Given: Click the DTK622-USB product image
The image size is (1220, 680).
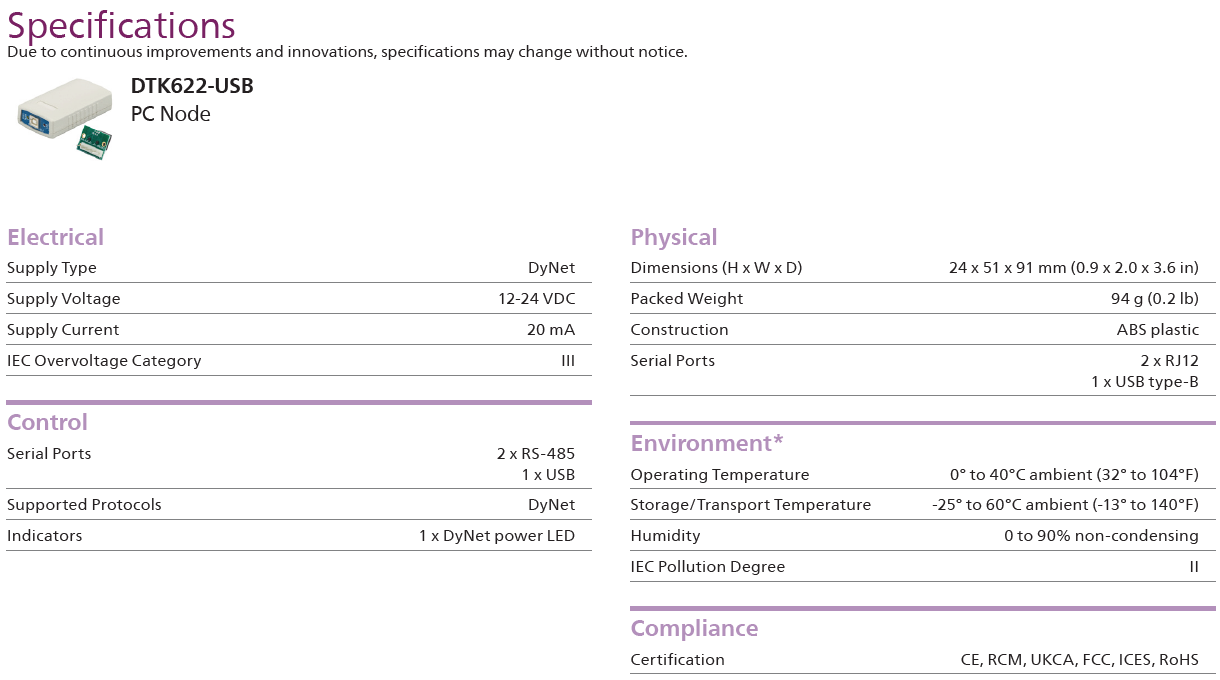Looking at the screenshot, I should coord(64,117).
